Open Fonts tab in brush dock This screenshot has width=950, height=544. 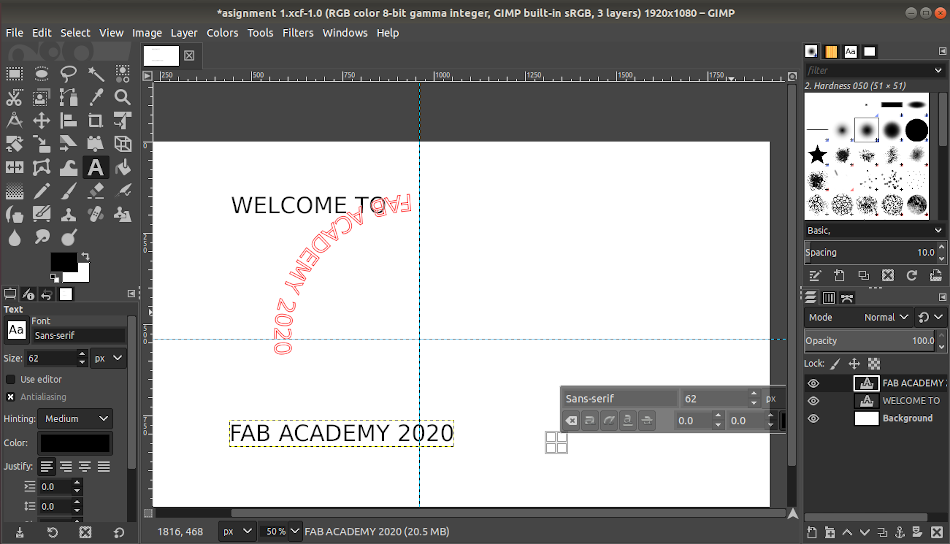coord(851,51)
